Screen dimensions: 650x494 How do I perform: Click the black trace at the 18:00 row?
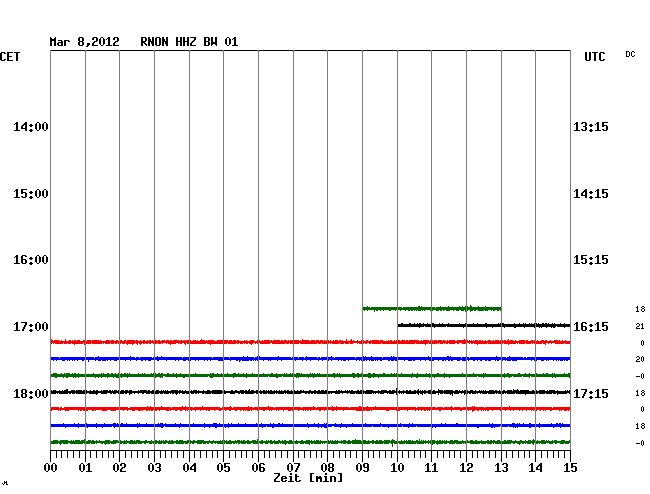(x=310, y=392)
